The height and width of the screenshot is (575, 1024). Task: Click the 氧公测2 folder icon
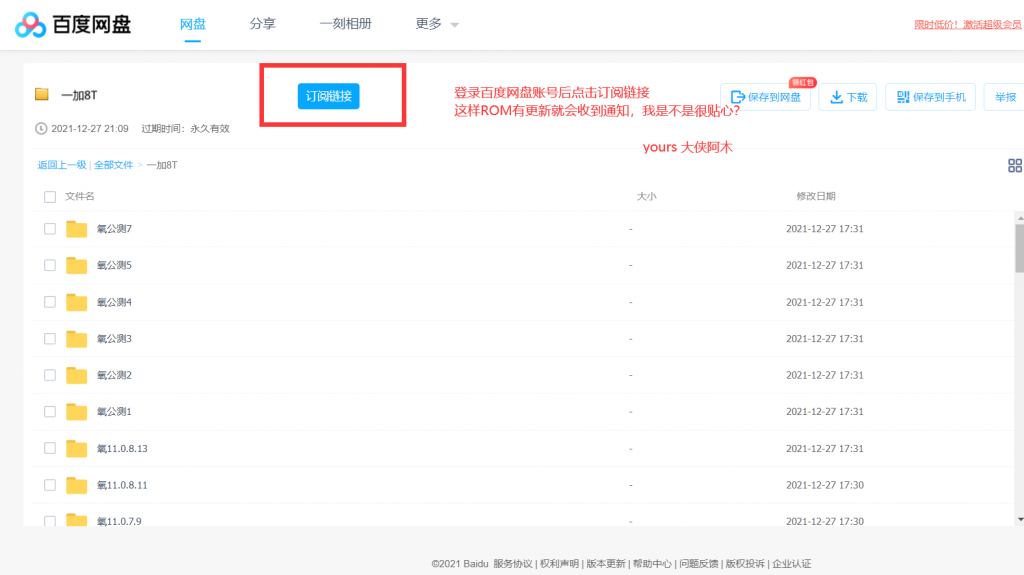[76, 375]
